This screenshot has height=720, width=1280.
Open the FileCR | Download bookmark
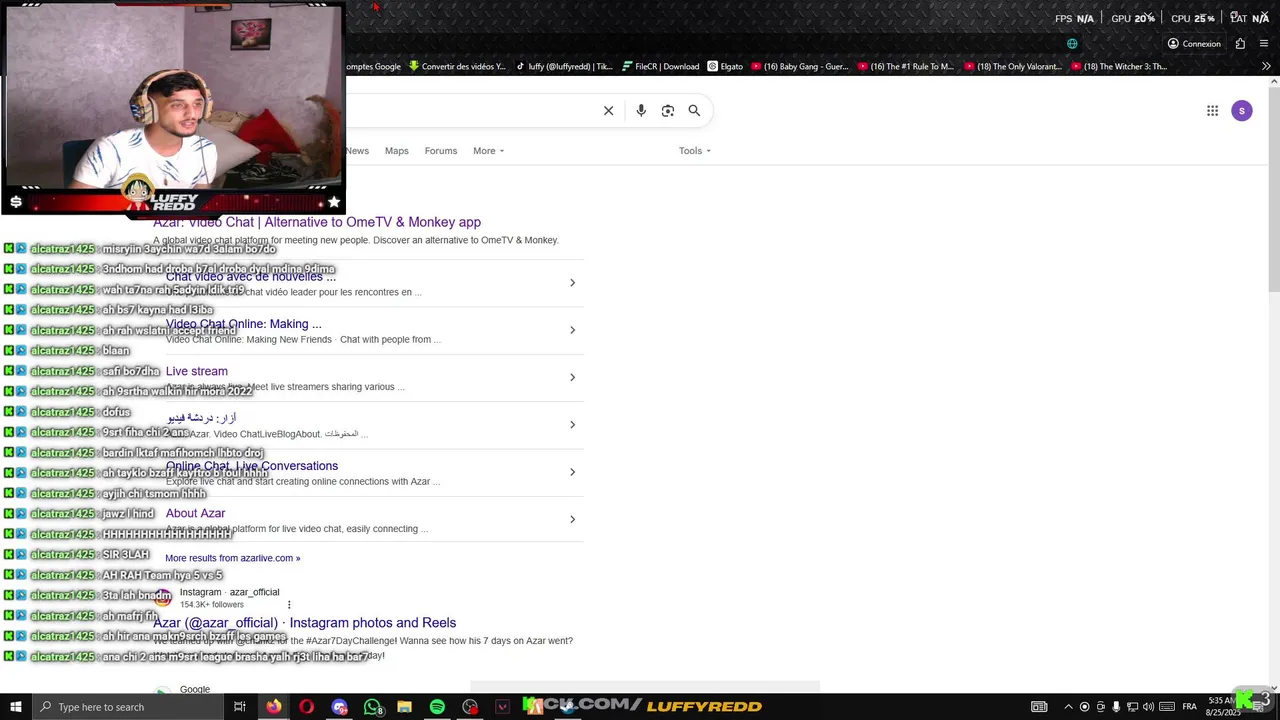click(x=660, y=67)
